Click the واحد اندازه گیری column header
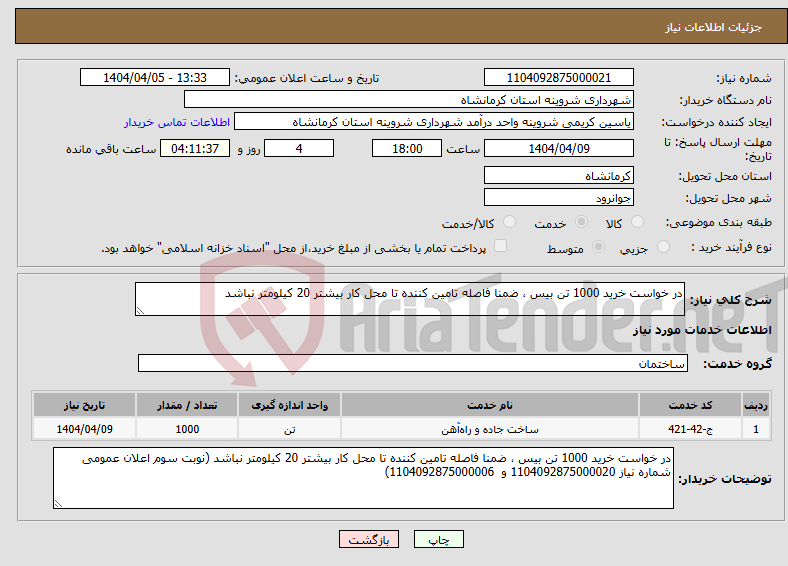 coord(289,405)
